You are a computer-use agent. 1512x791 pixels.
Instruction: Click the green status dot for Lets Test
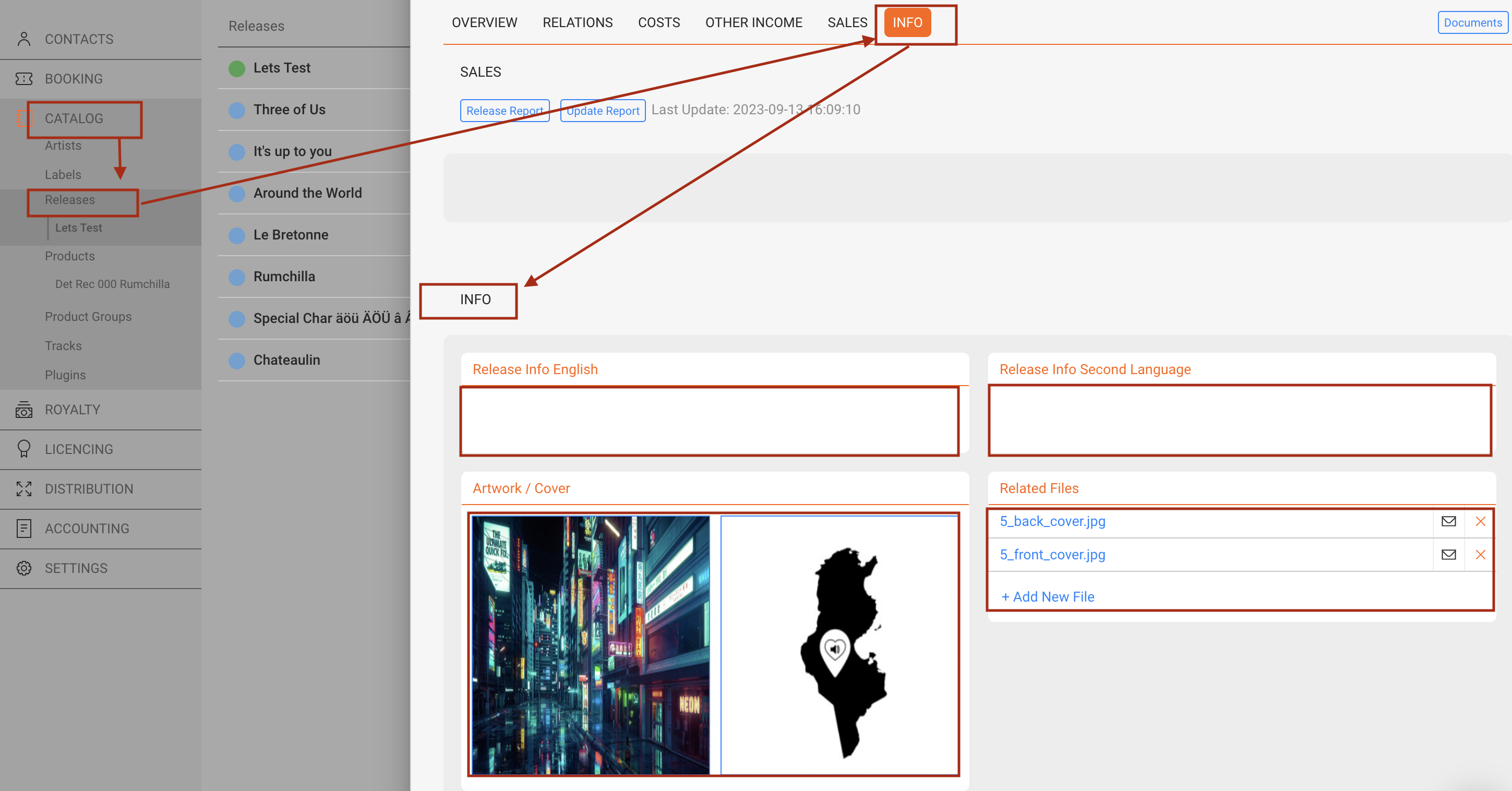236,68
